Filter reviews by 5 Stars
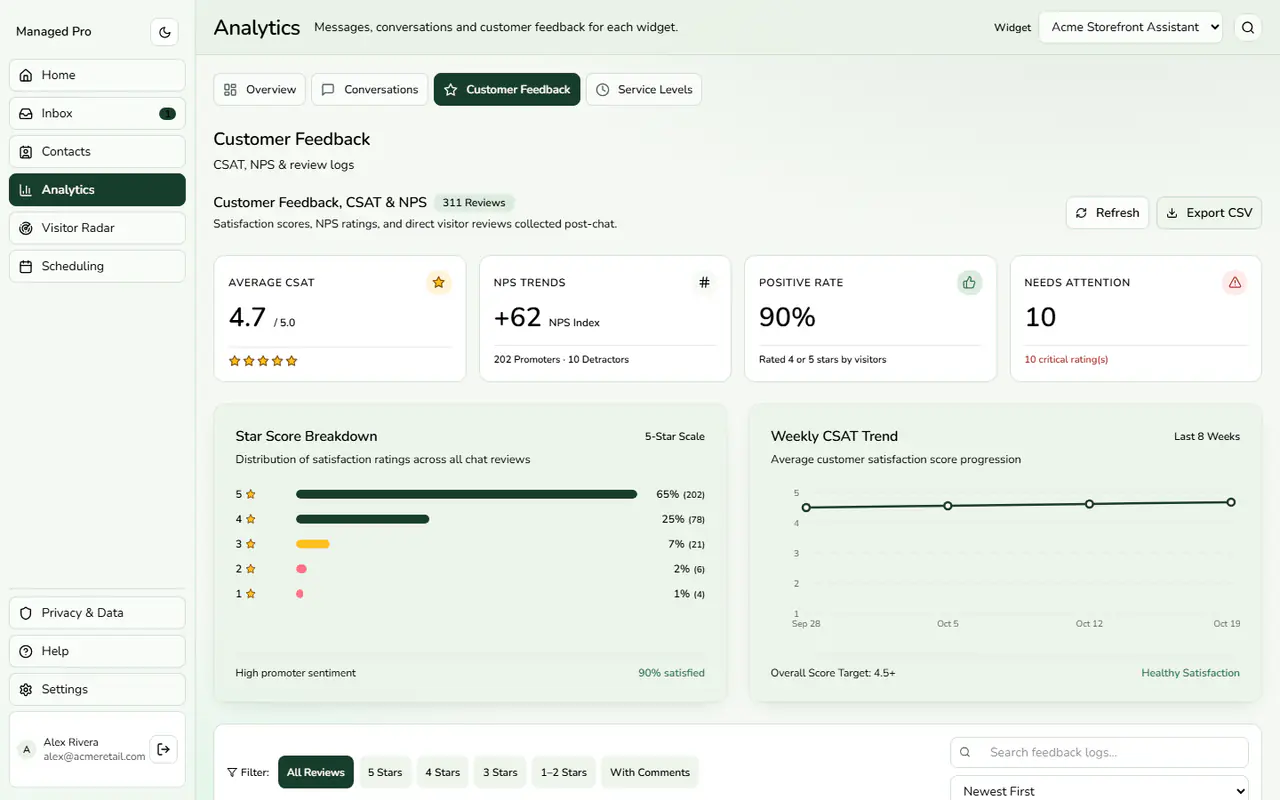The width and height of the screenshot is (1280, 800). coord(385,772)
